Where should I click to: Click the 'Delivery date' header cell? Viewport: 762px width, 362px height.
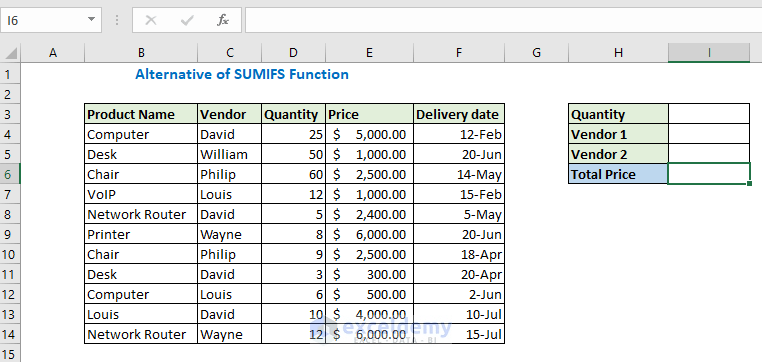pos(459,114)
